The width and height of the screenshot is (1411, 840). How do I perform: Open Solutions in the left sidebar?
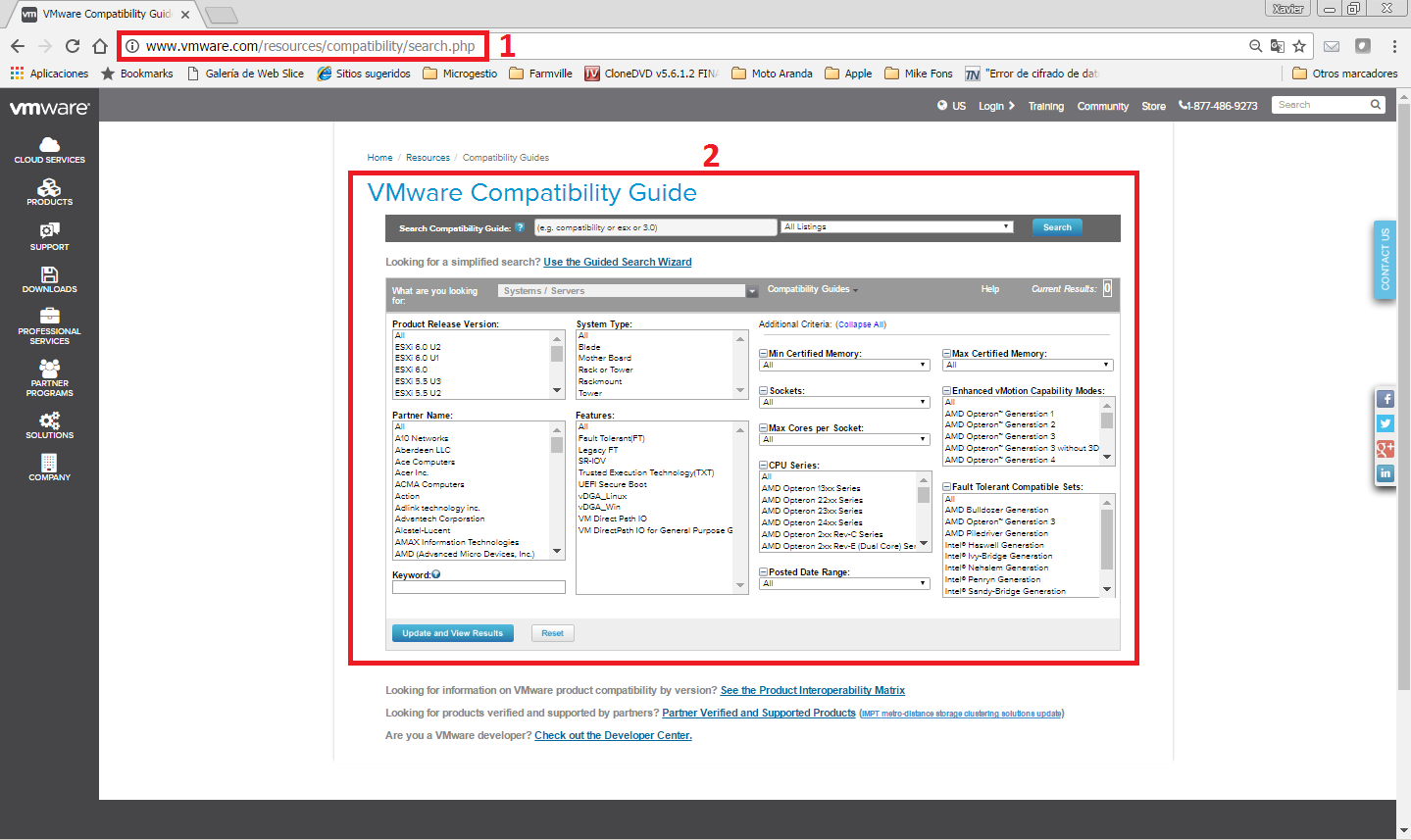click(50, 425)
